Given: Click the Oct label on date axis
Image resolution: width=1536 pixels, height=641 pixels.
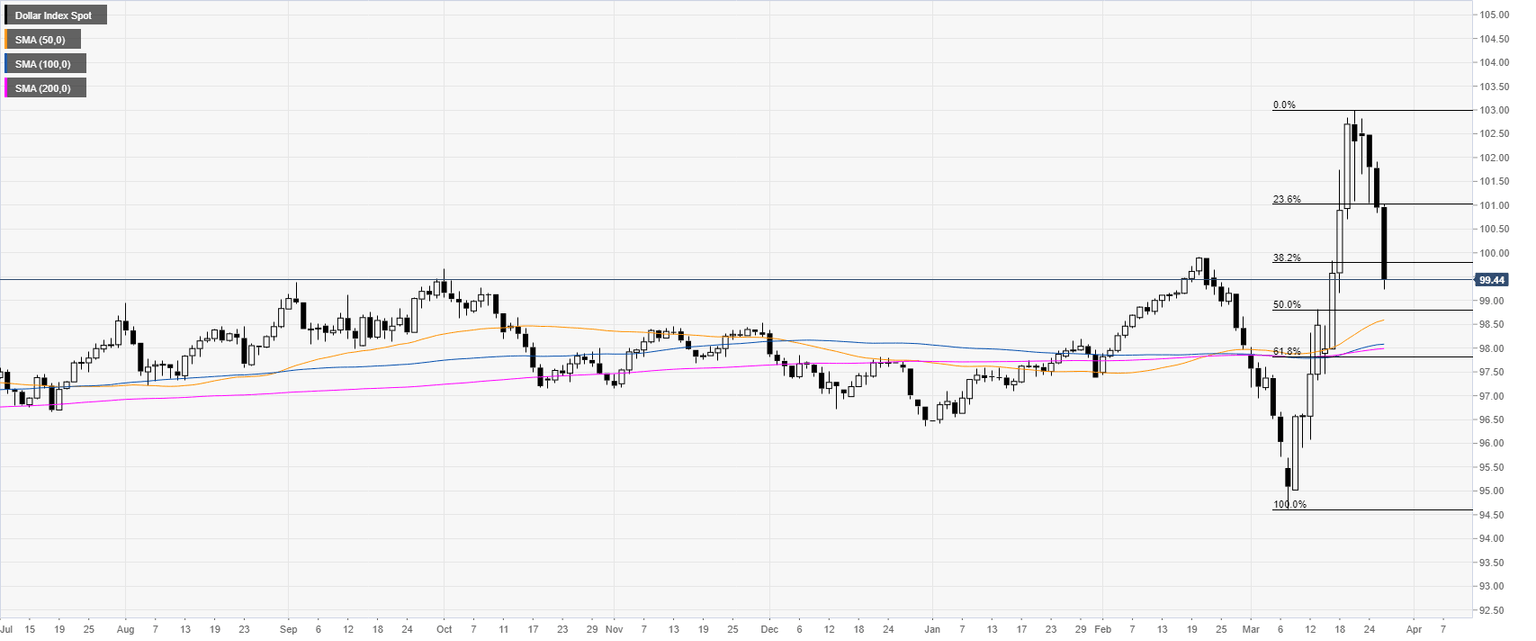Looking at the screenshot, I should [x=443, y=631].
